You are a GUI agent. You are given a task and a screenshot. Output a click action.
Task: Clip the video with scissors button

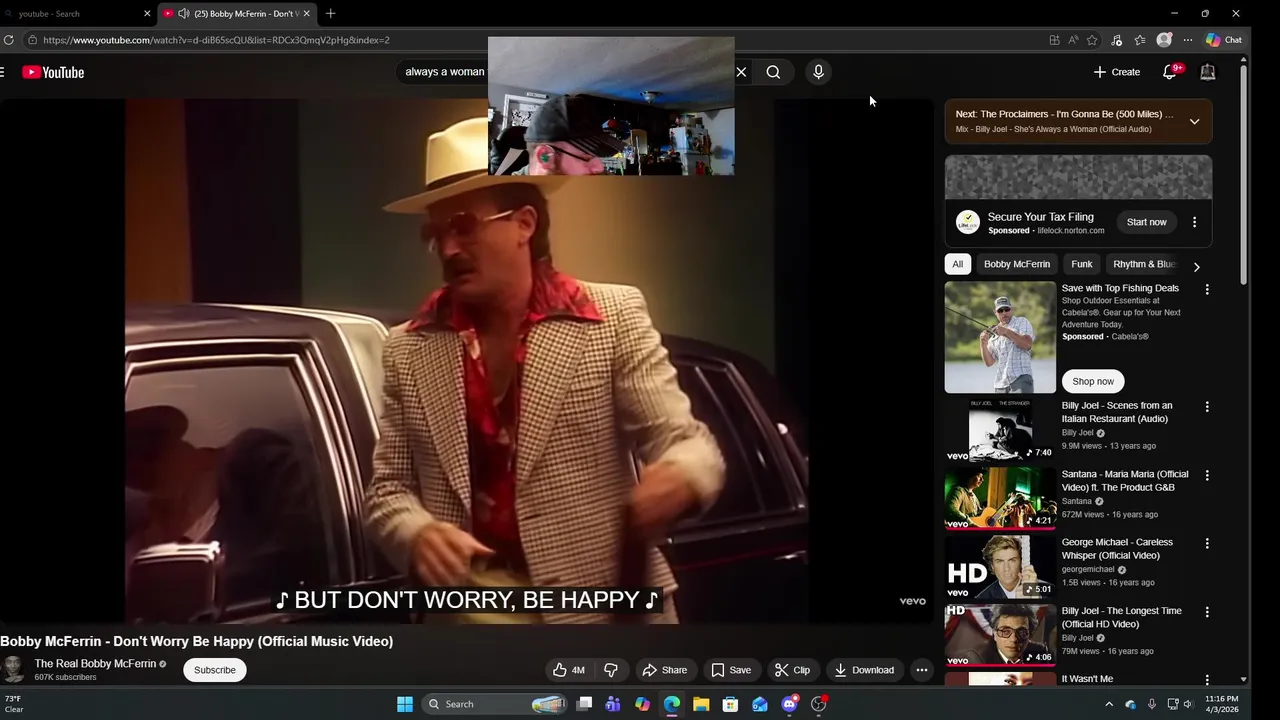tap(792, 670)
